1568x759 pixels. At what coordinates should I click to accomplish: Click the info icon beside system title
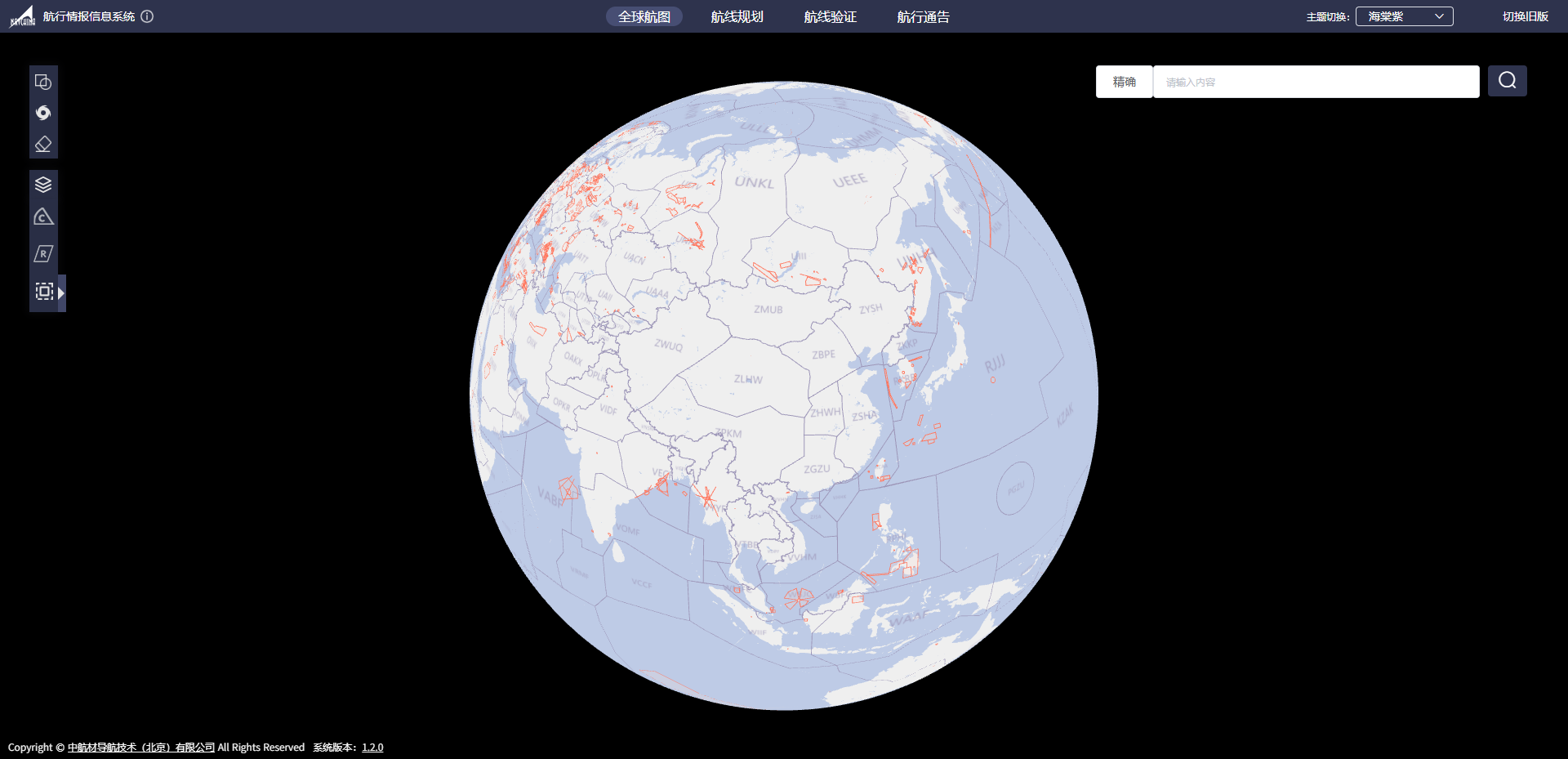(147, 16)
